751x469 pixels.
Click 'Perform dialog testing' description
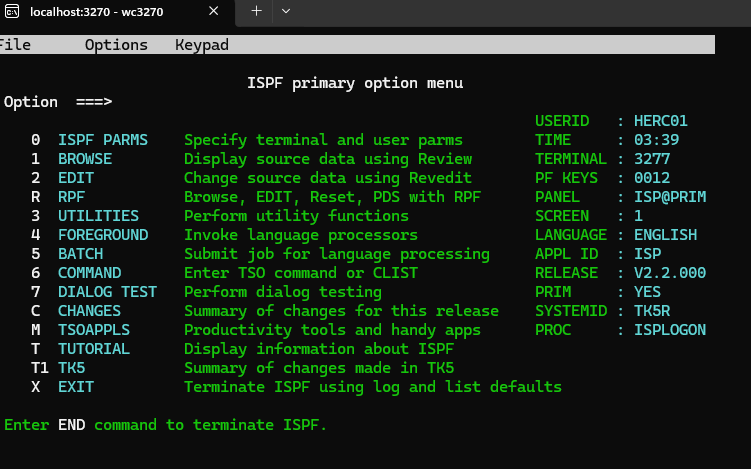click(283, 292)
